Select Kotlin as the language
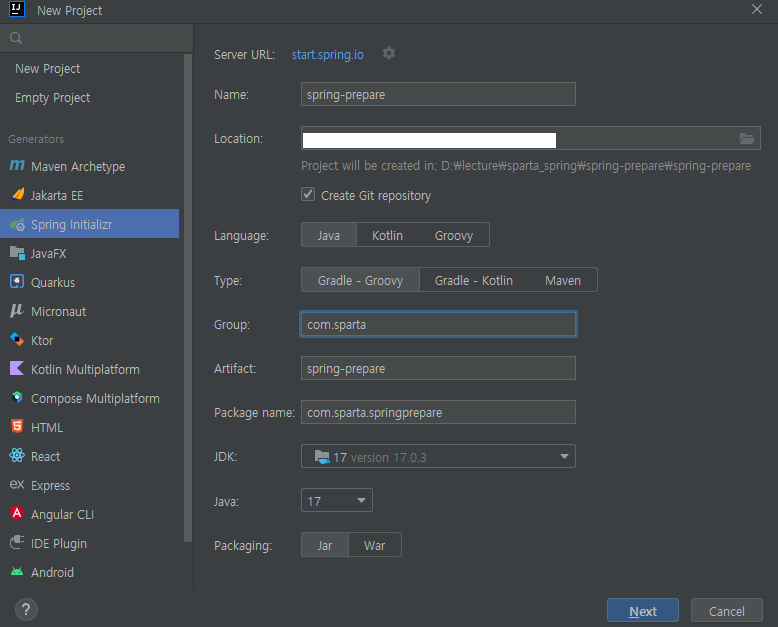Viewport: 778px width, 627px height. pyautogui.click(x=388, y=235)
